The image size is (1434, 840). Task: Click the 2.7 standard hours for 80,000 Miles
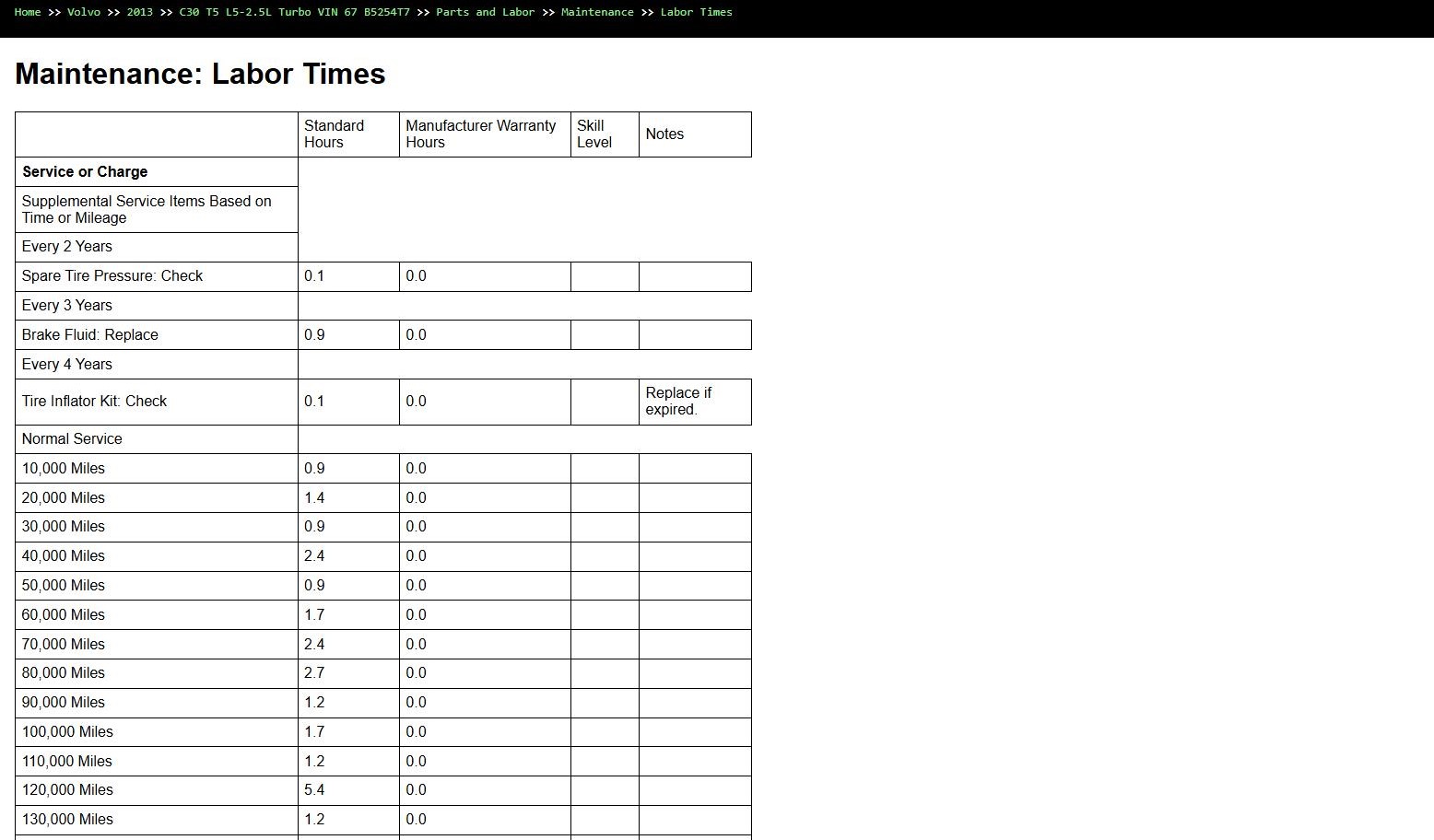(348, 673)
